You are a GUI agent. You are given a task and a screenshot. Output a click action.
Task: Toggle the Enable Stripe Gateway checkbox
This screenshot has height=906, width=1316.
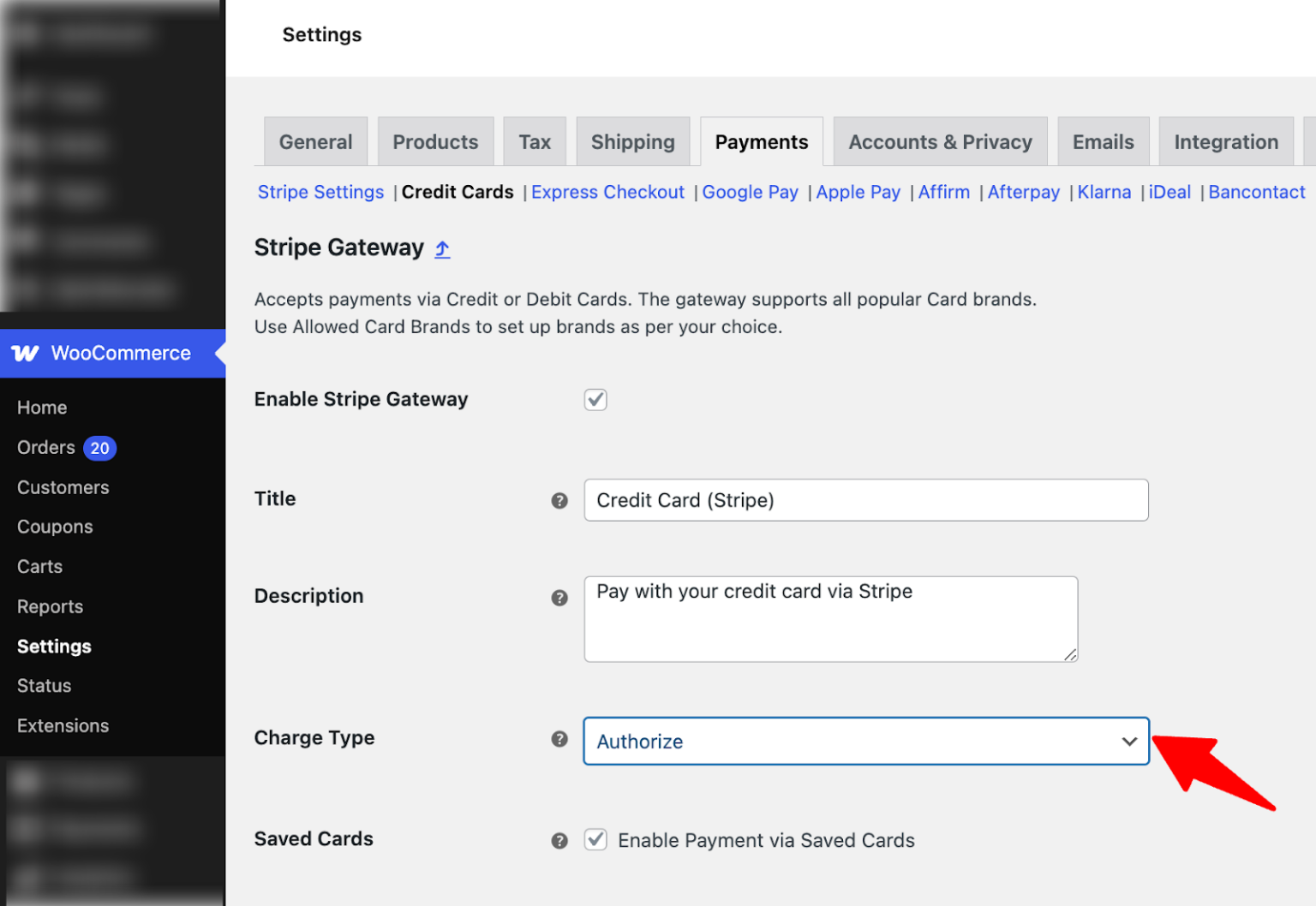point(595,399)
